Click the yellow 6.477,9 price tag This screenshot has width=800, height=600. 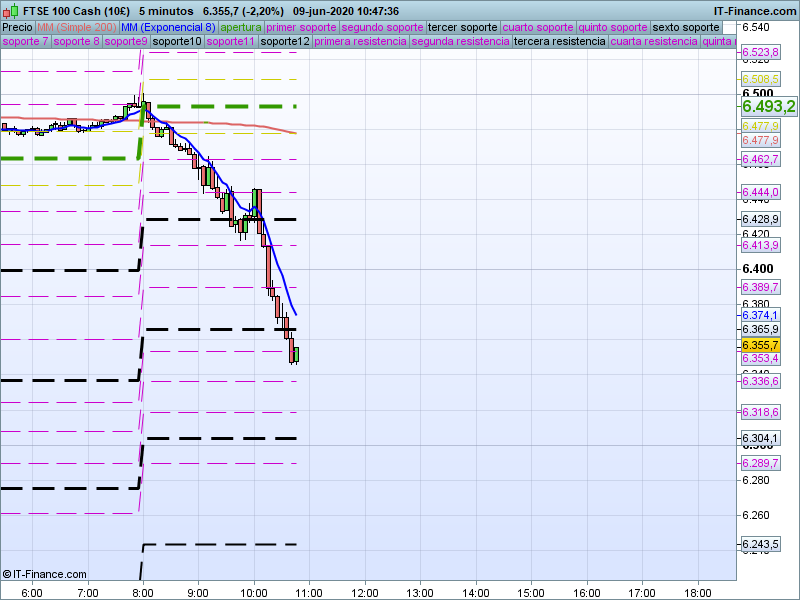(x=760, y=126)
